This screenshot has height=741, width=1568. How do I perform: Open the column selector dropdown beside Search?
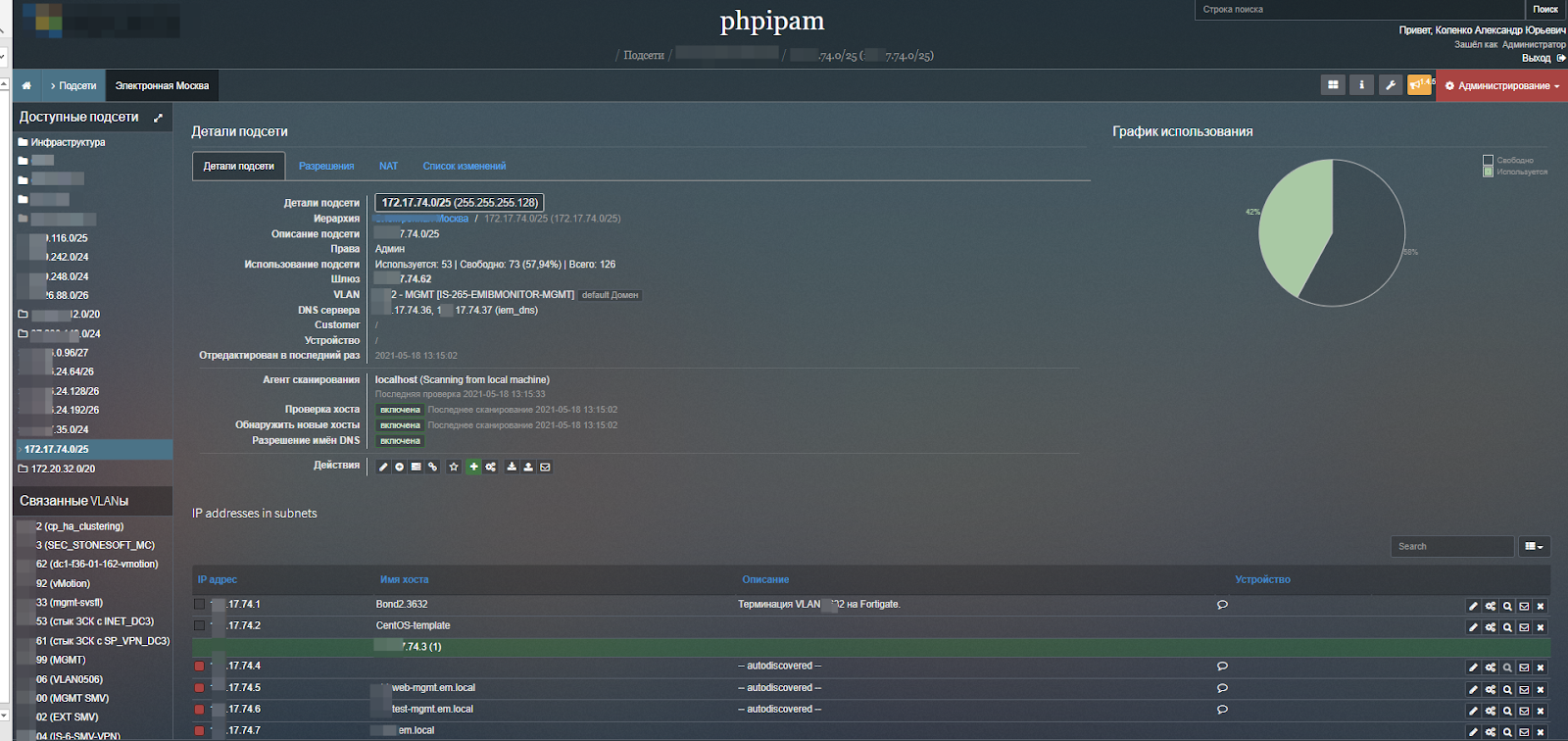pyautogui.click(x=1534, y=547)
